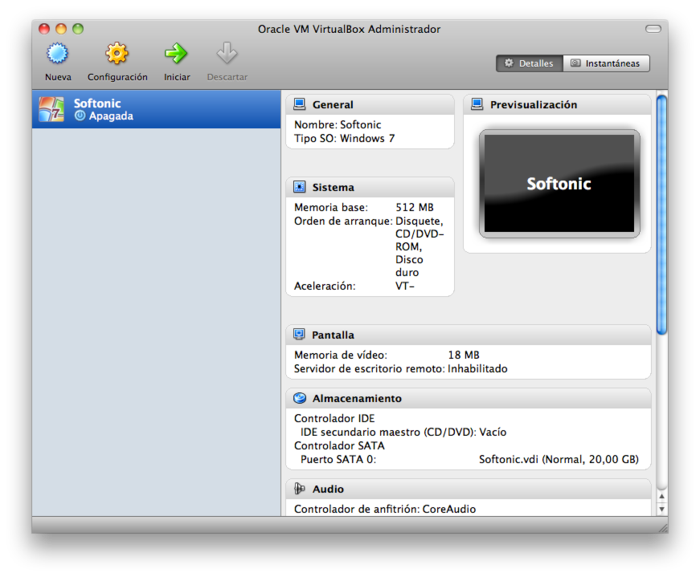Switch to the Instantáneas tab
The width and height of the screenshot is (700, 577).
[x=606, y=63]
